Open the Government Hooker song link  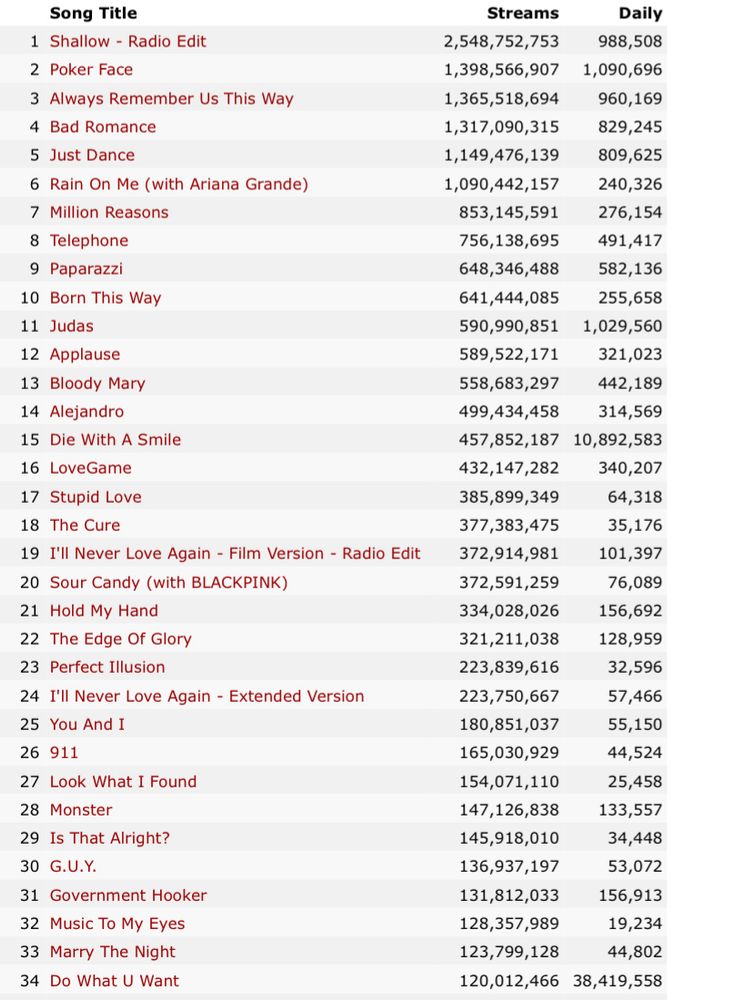pos(128,895)
